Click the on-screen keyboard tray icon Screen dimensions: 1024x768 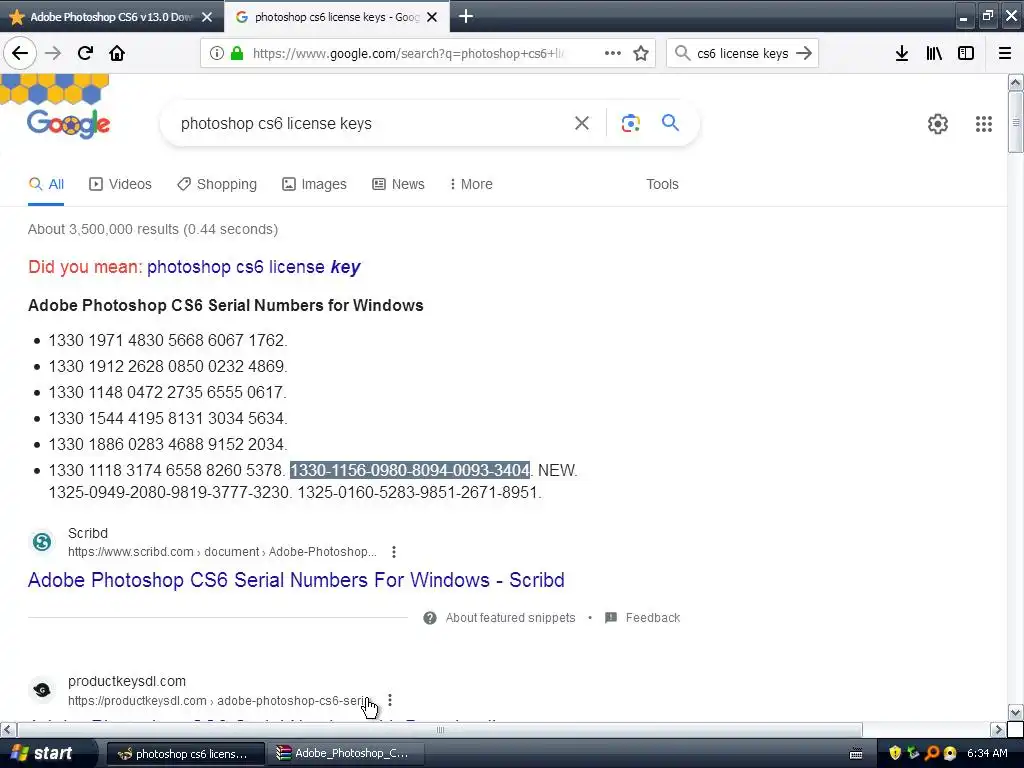(856, 754)
